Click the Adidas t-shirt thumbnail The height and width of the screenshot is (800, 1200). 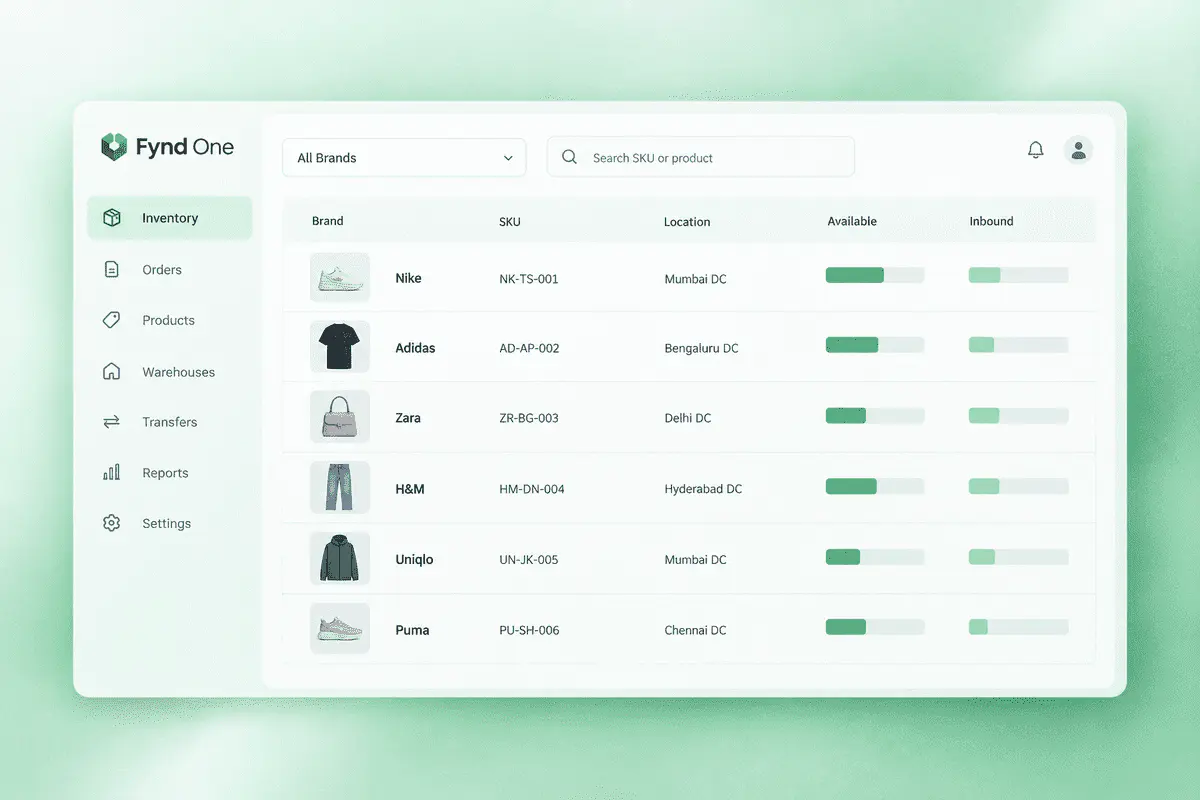coord(340,348)
